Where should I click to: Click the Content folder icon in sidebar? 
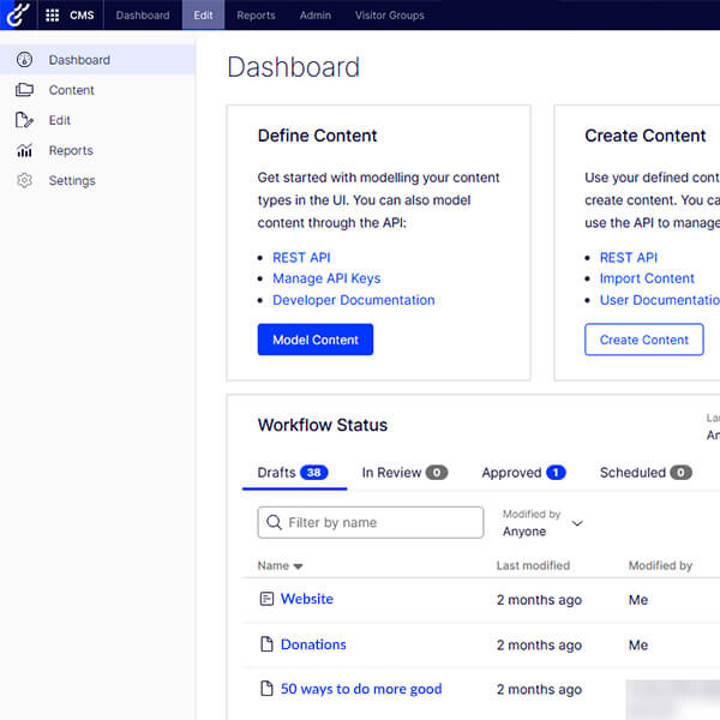pos(25,90)
